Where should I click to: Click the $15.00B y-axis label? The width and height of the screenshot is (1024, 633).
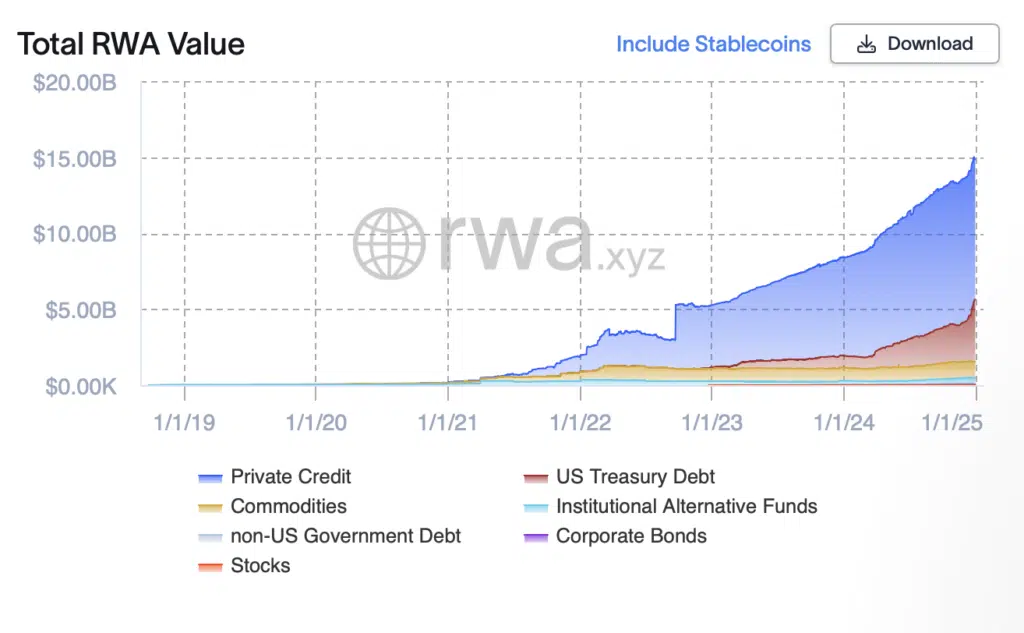click(75, 159)
